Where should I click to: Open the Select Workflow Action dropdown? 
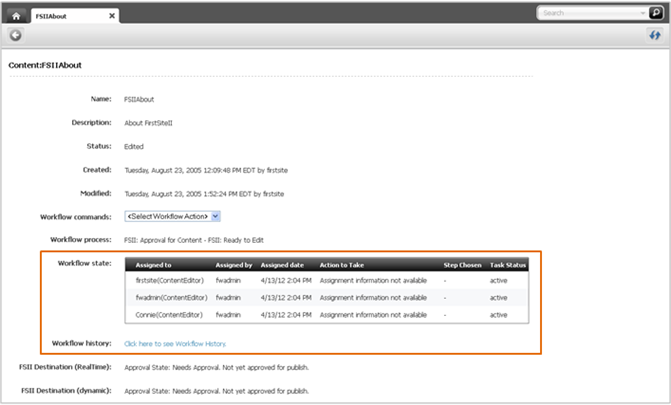coord(172,217)
